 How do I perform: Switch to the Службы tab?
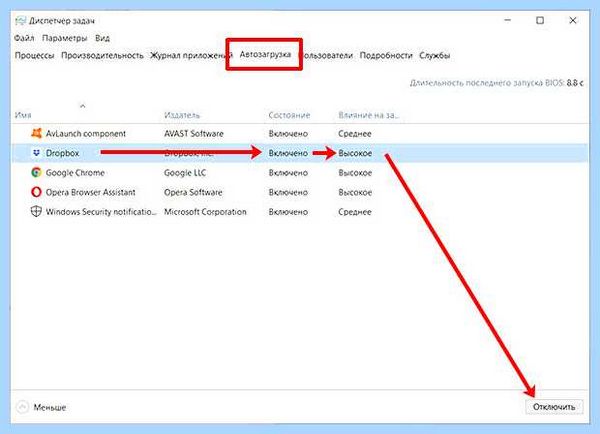pos(434,55)
